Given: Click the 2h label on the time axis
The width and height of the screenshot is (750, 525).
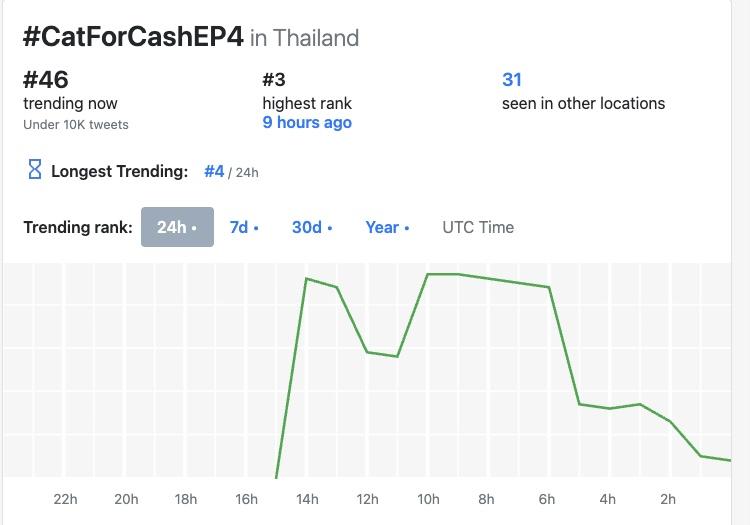Looking at the screenshot, I should click(x=668, y=499).
